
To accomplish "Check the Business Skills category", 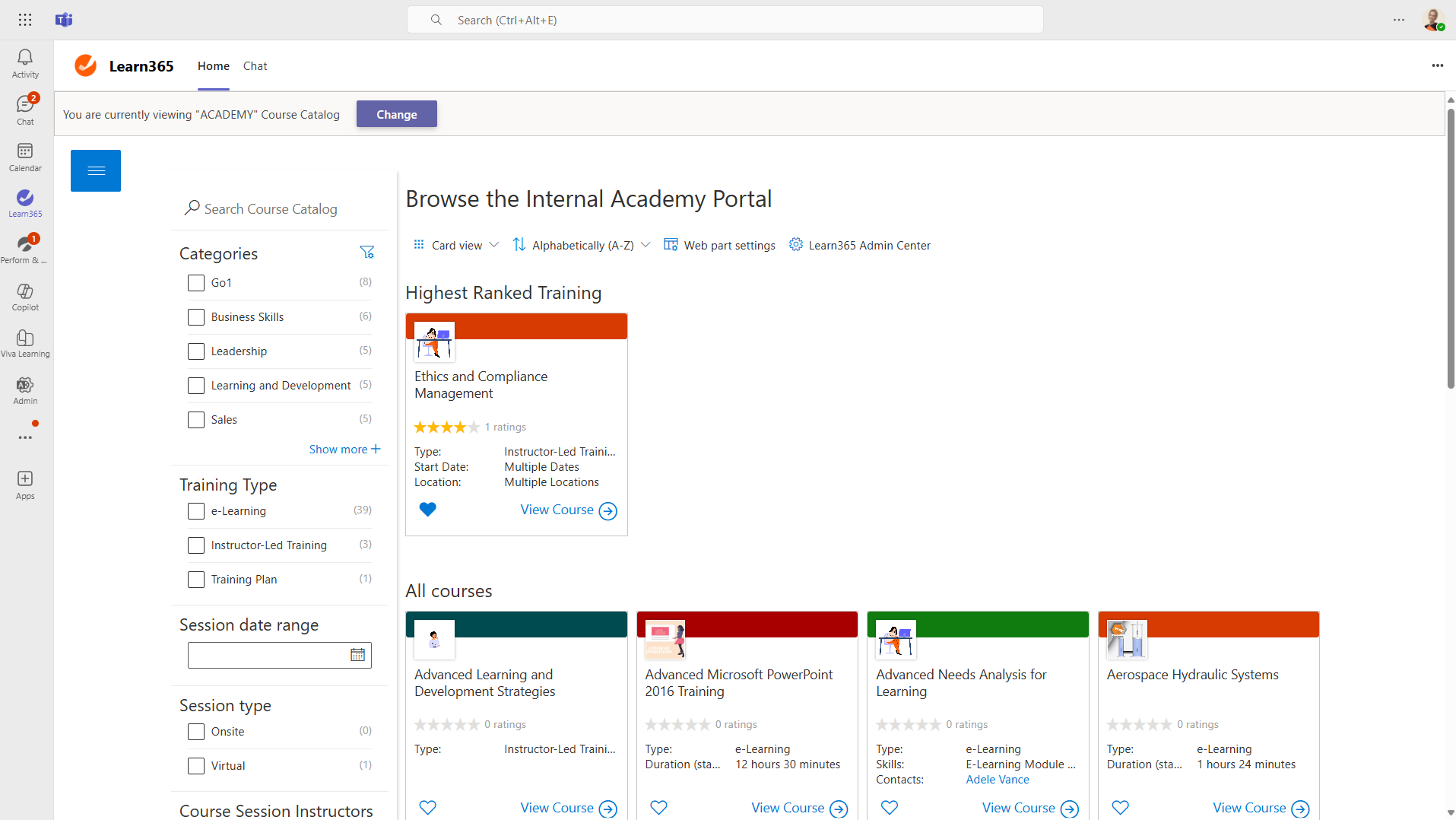I will [196, 317].
